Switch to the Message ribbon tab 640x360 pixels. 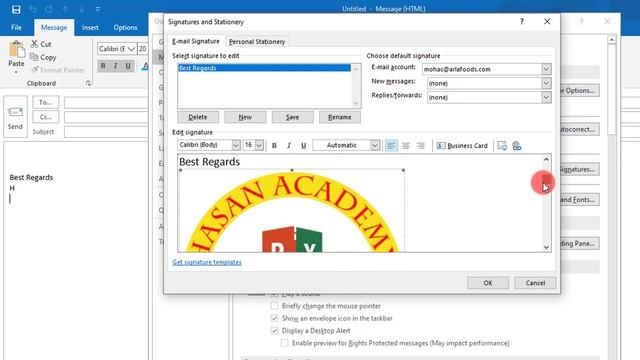[x=54, y=27]
